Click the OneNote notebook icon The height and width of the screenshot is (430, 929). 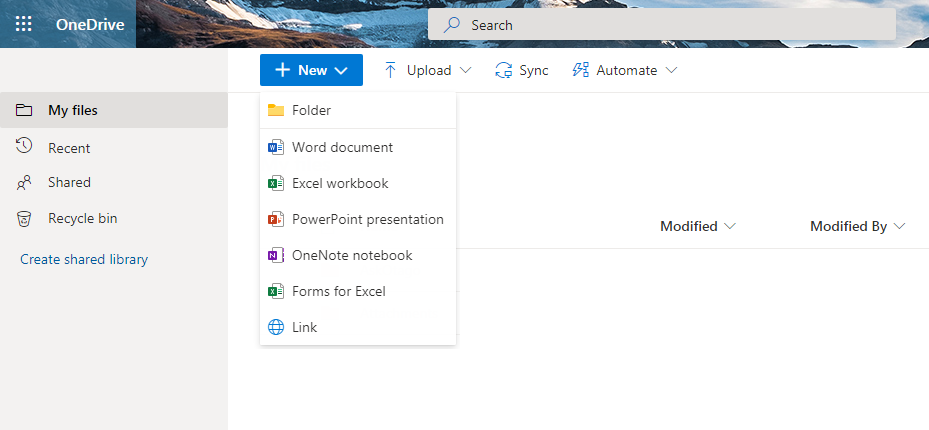[276, 255]
